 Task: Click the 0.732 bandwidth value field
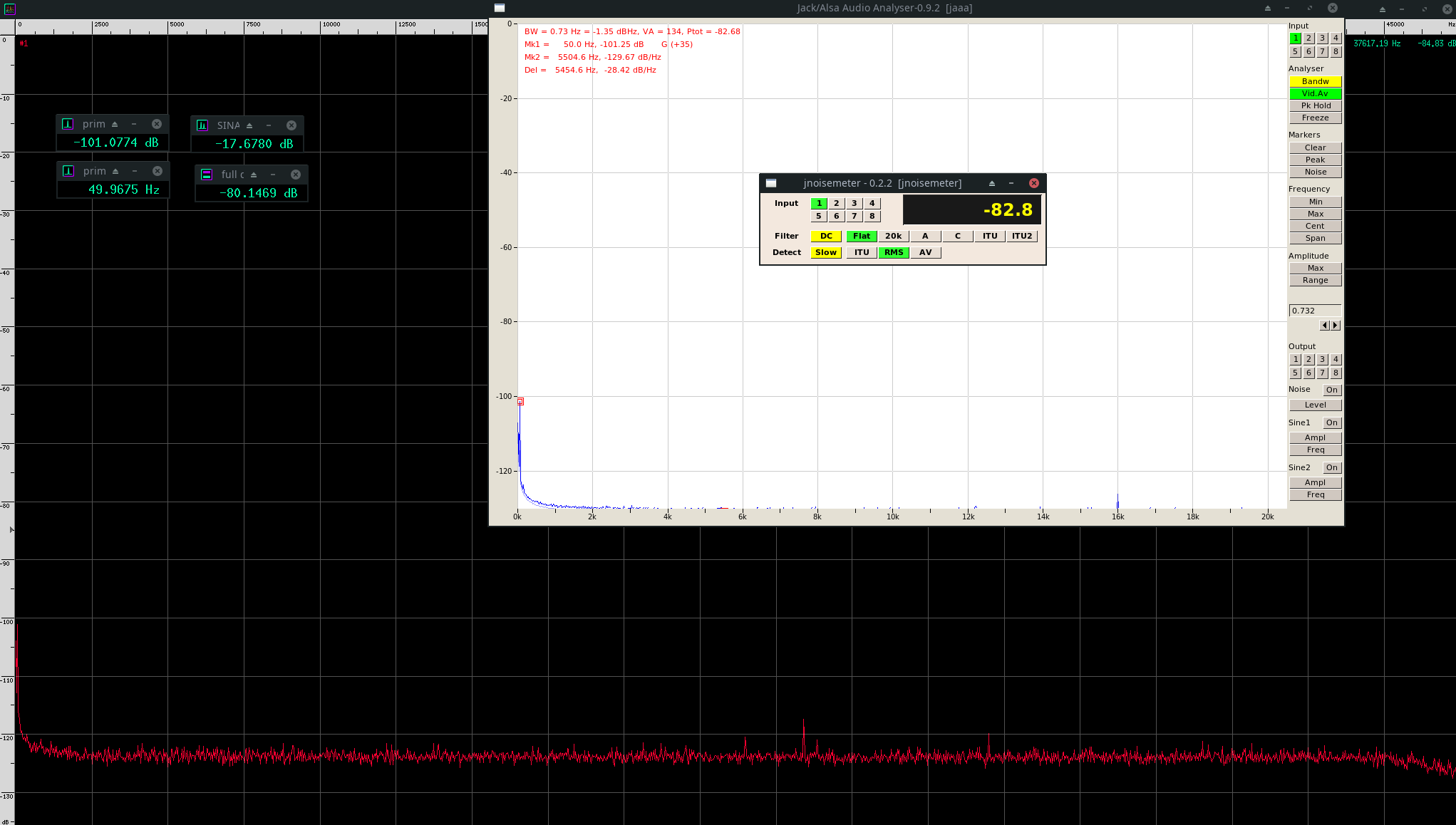pos(1315,311)
